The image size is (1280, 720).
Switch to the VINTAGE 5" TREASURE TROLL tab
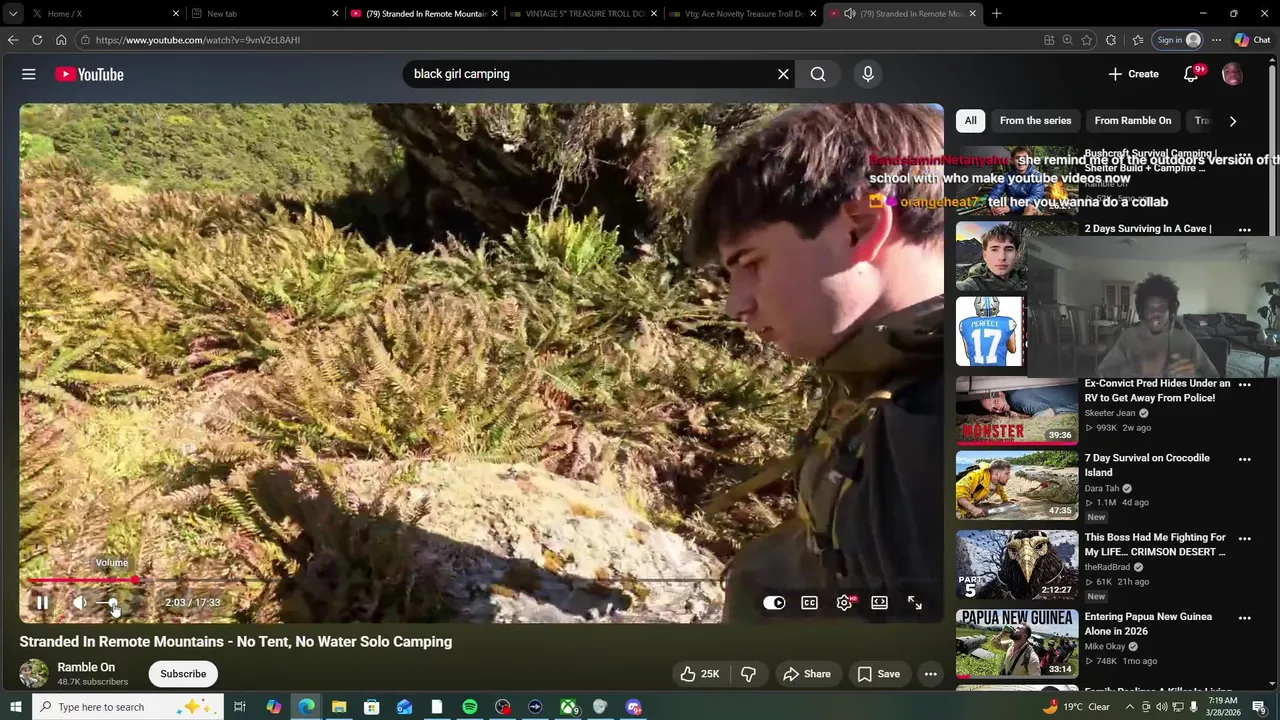[x=583, y=14]
